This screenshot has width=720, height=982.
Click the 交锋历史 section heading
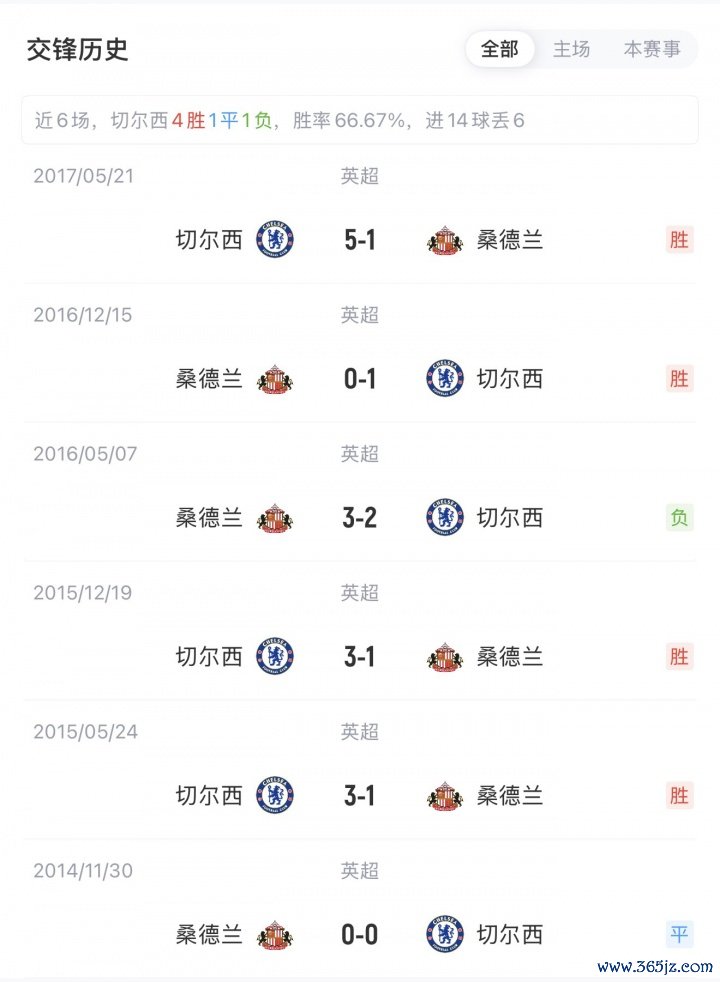click(x=78, y=49)
